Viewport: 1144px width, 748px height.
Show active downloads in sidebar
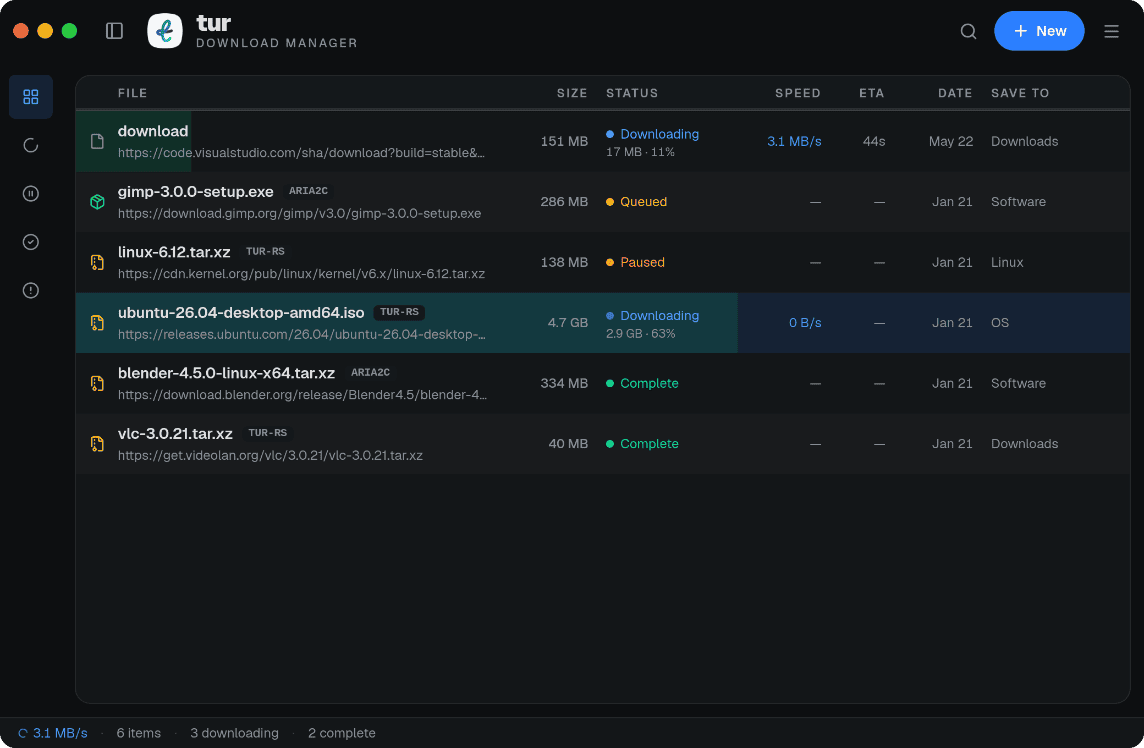[x=31, y=145]
